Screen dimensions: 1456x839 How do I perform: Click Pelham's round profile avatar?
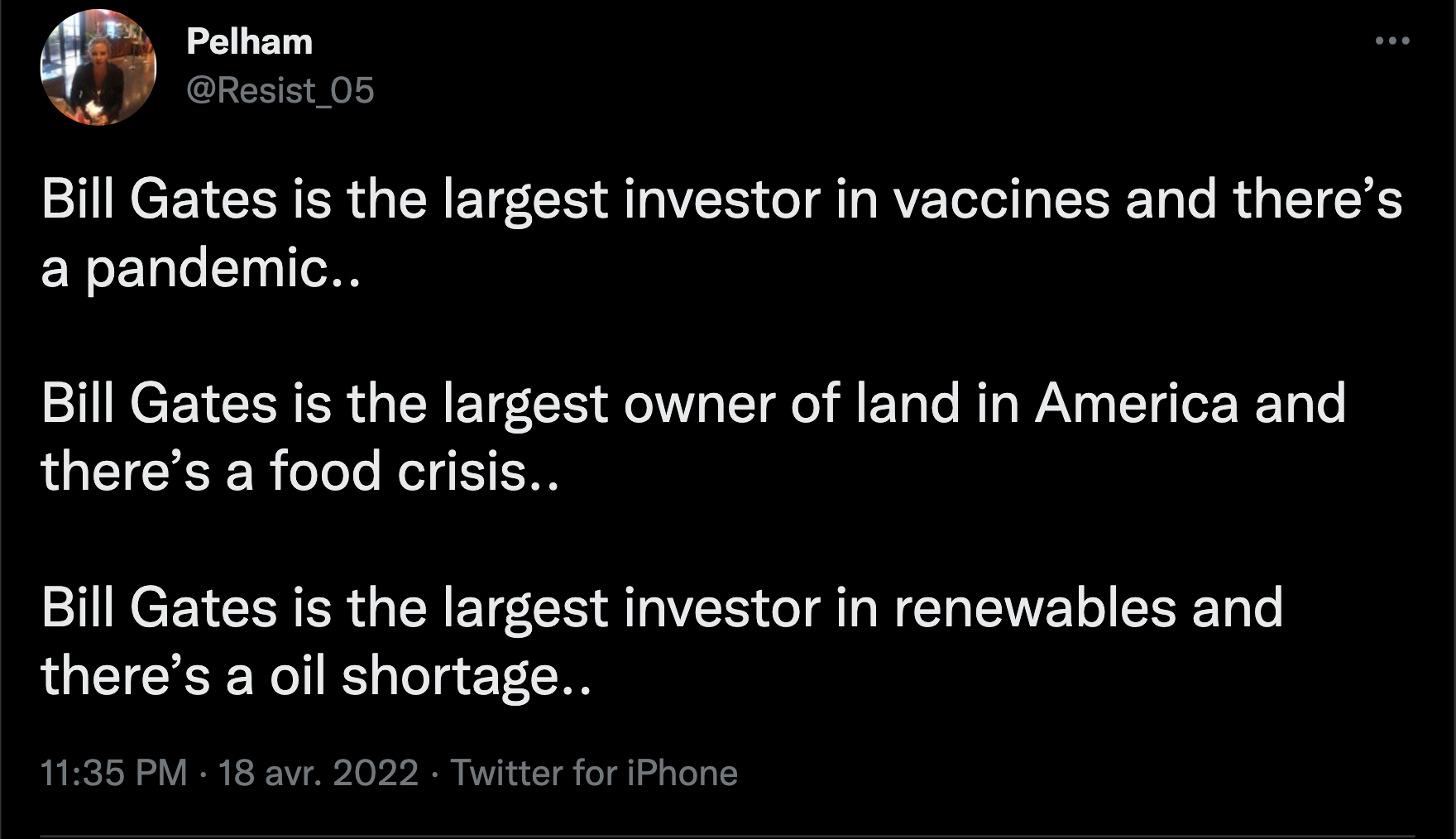(98, 68)
